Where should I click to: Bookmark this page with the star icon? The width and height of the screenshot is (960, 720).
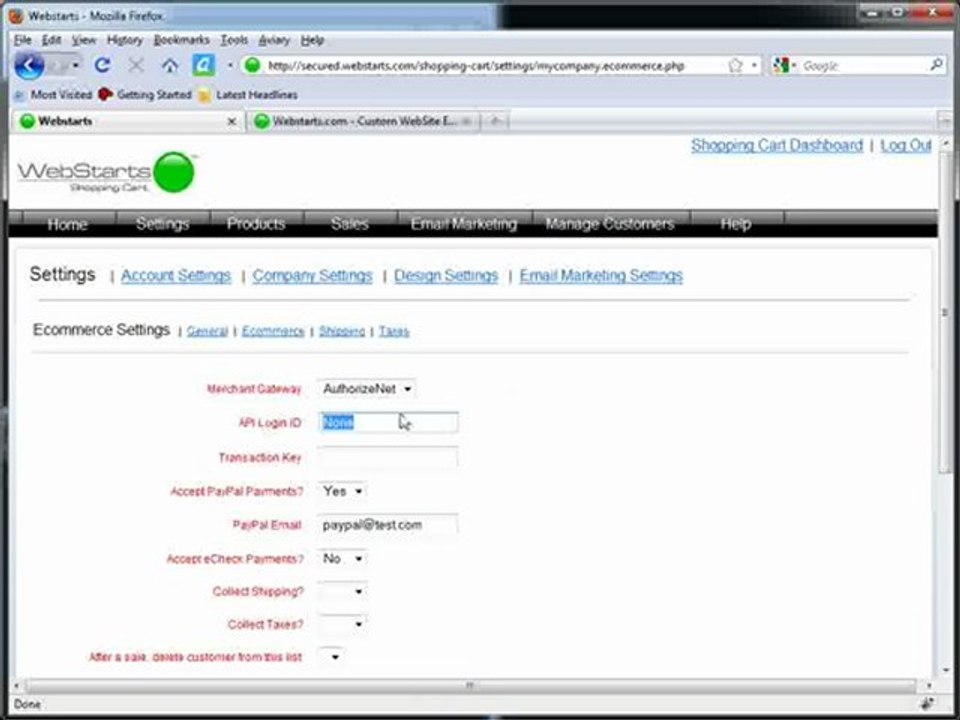pyautogui.click(x=735, y=65)
